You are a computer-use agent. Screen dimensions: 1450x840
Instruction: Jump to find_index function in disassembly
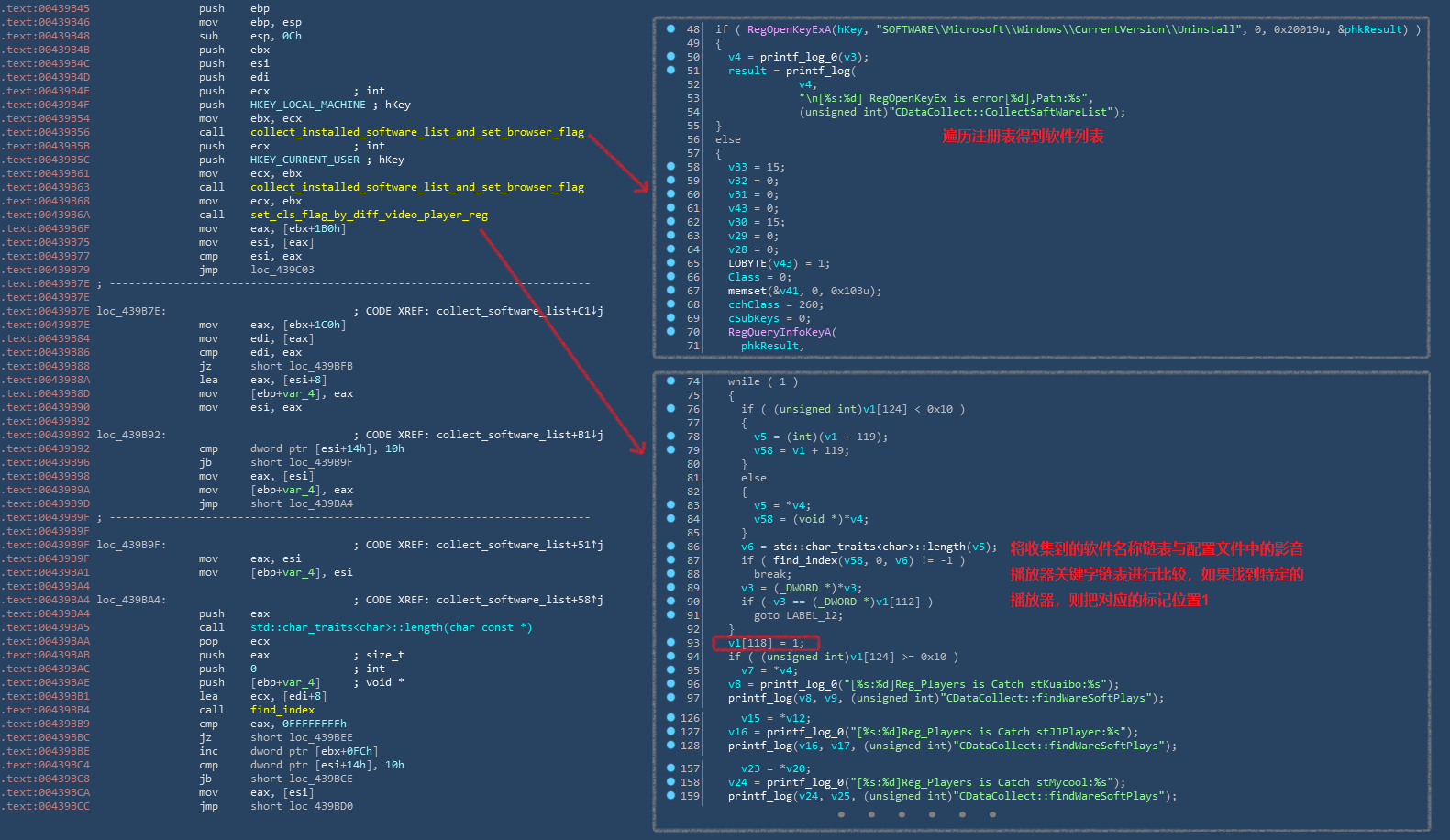282,710
